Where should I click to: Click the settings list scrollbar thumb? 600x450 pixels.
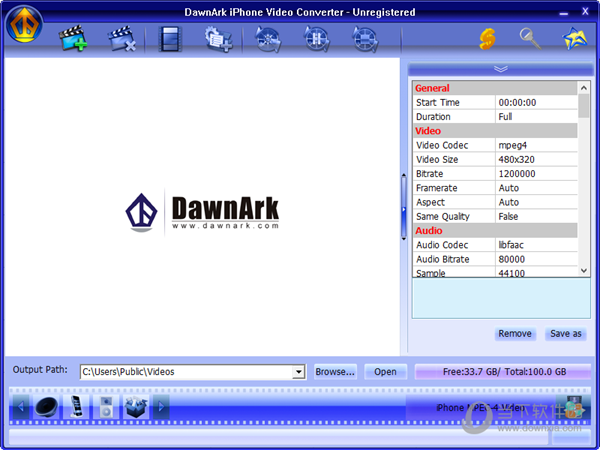click(x=584, y=106)
